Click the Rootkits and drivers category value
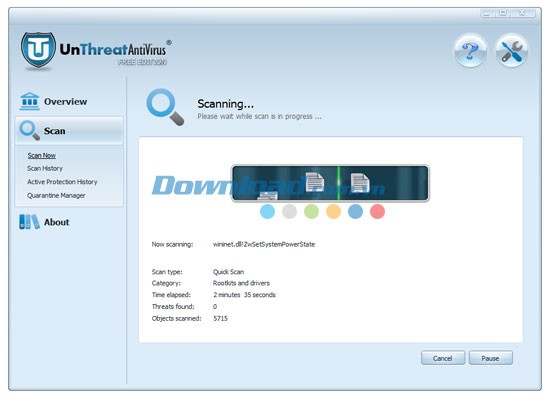 [x=241, y=283]
